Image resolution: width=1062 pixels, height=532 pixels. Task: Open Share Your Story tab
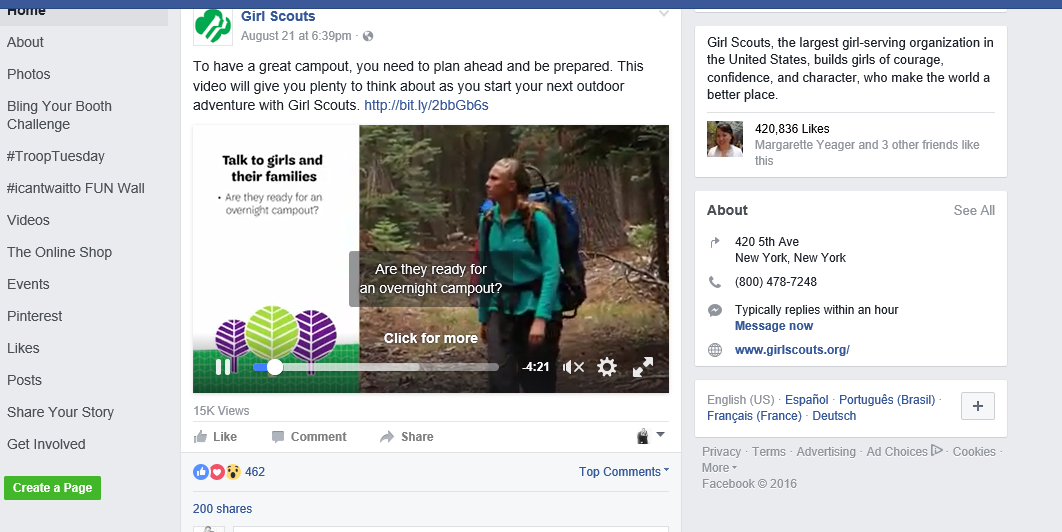[60, 412]
